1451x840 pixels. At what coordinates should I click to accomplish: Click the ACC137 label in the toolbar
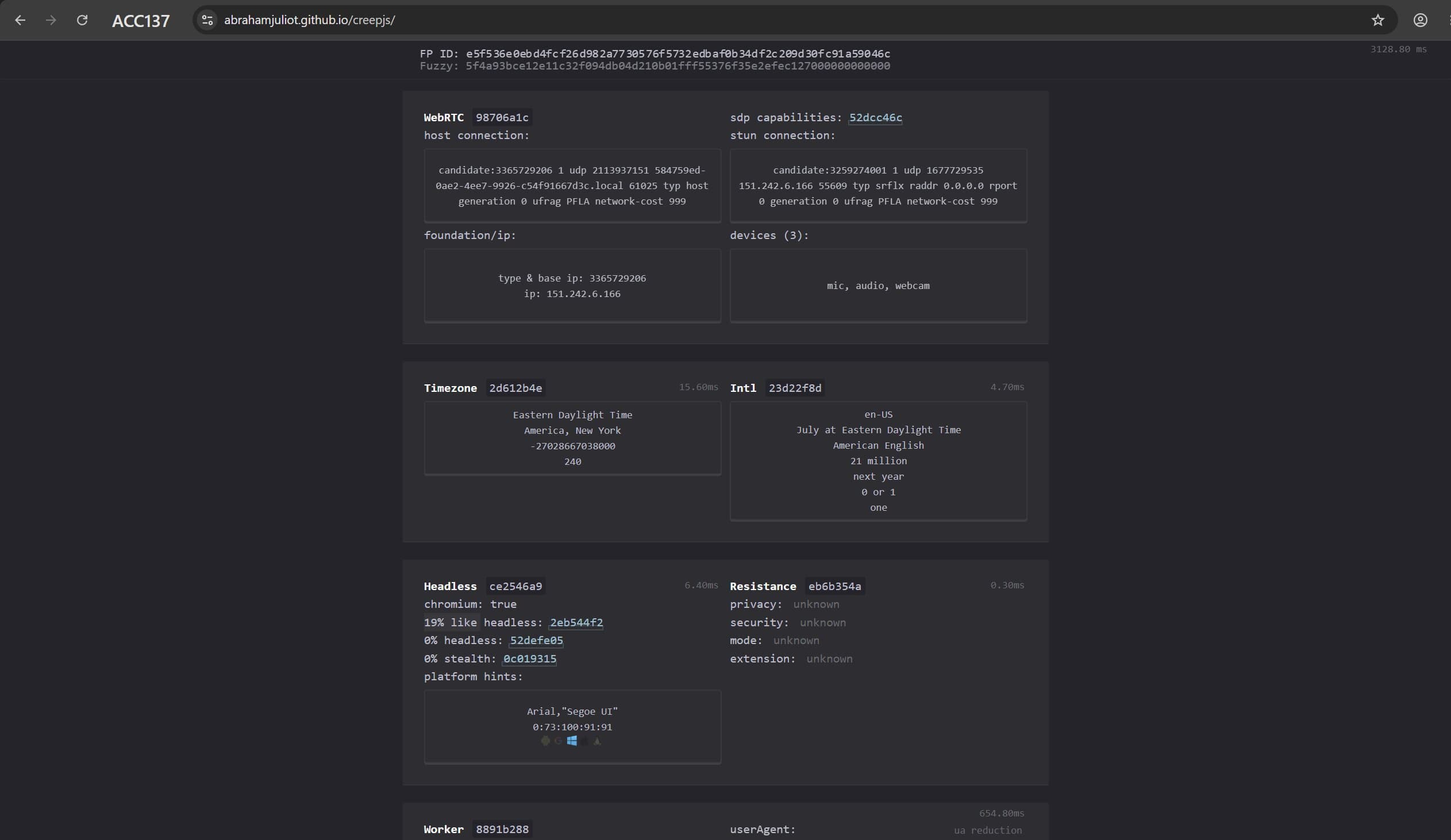pos(141,21)
